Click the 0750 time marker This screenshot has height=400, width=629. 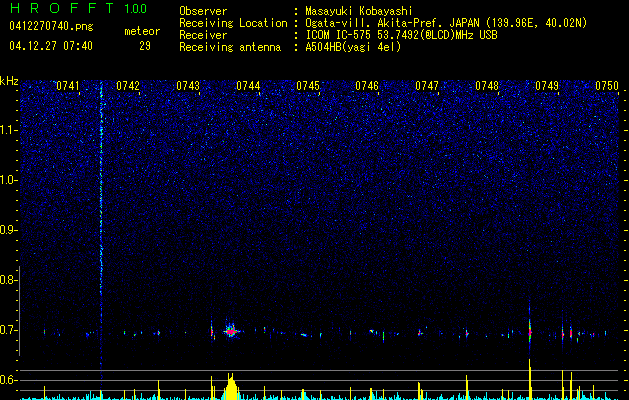[607, 86]
